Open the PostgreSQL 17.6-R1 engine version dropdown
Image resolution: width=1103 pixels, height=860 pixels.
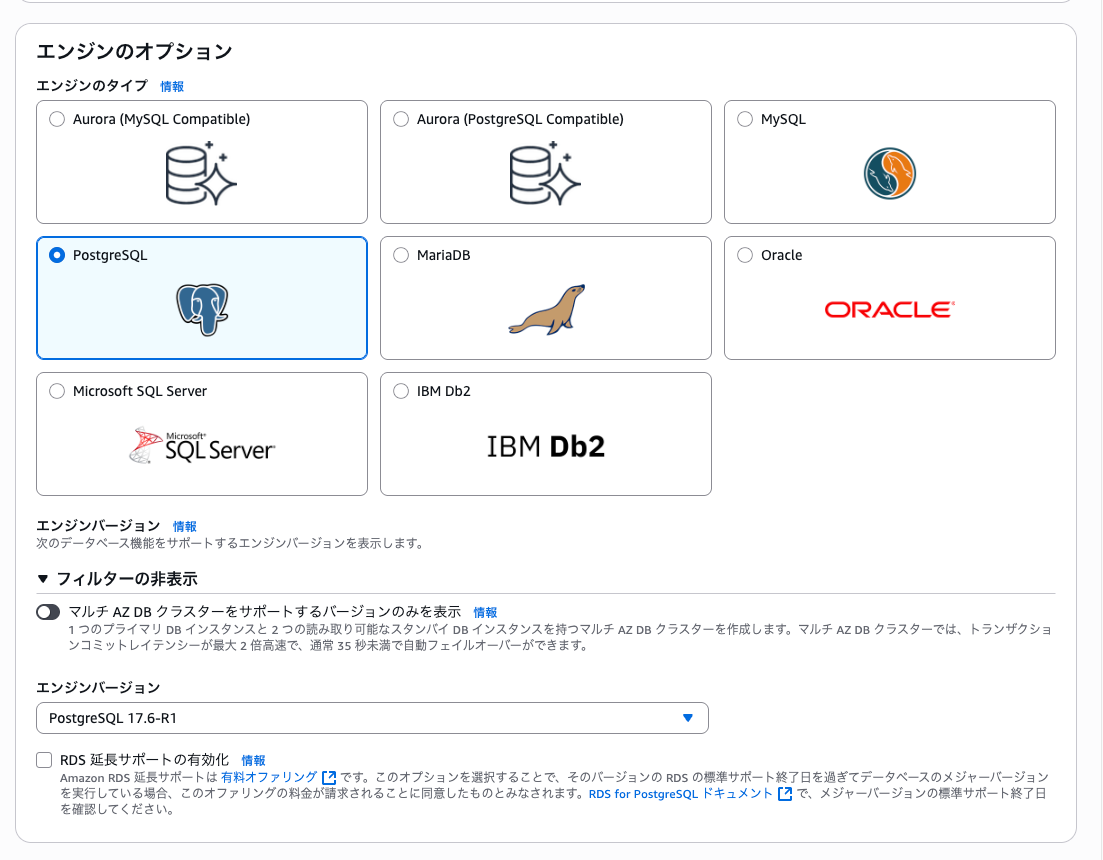pyautogui.click(x=372, y=718)
